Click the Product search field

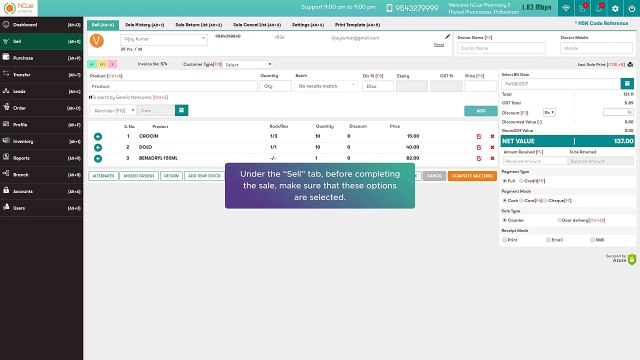(x=173, y=86)
